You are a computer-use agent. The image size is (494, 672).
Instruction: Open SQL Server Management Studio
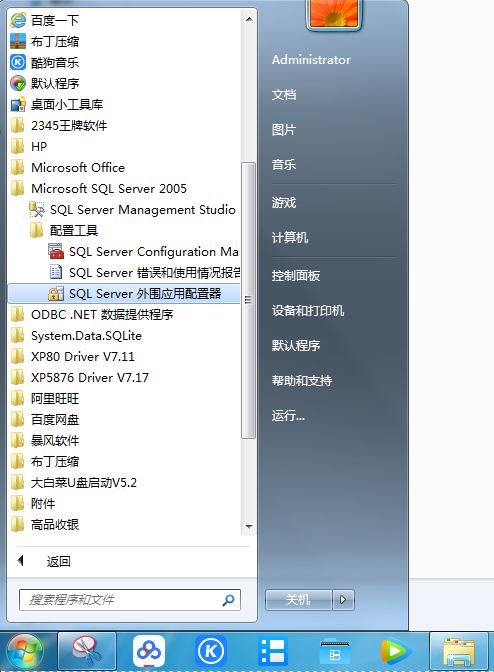132,210
